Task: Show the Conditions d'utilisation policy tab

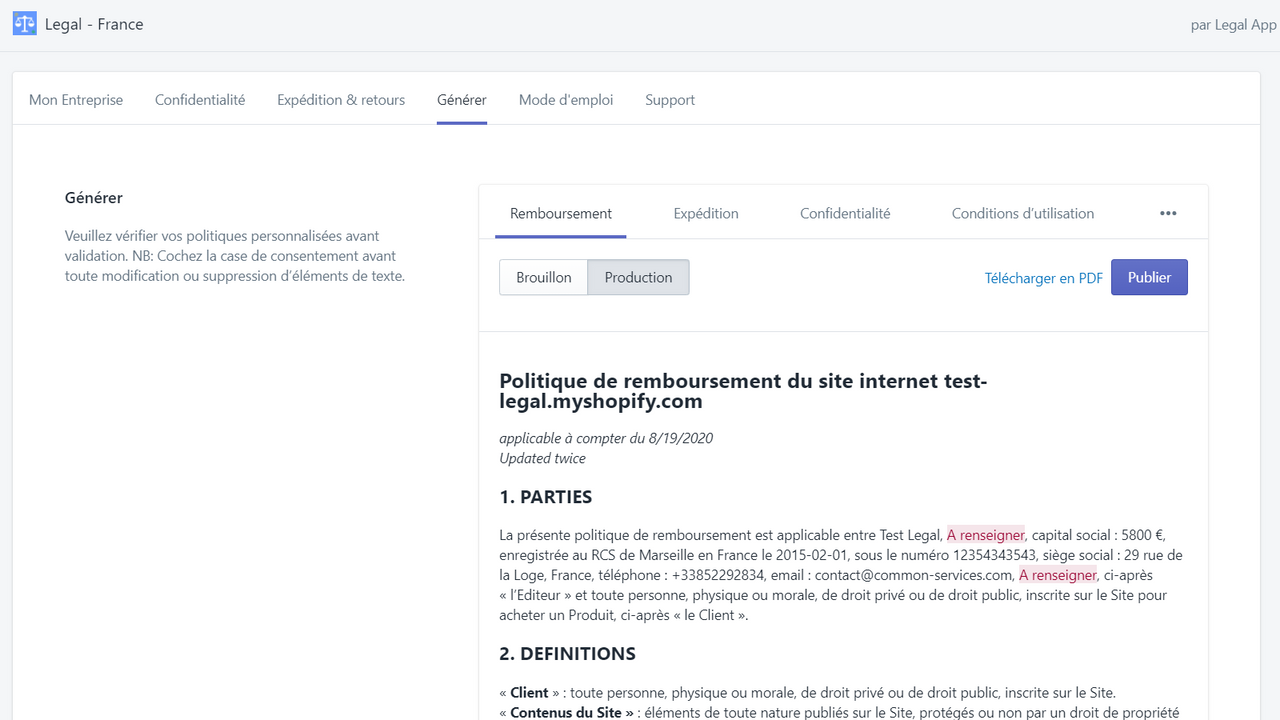Action: pyautogui.click(x=1023, y=213)
